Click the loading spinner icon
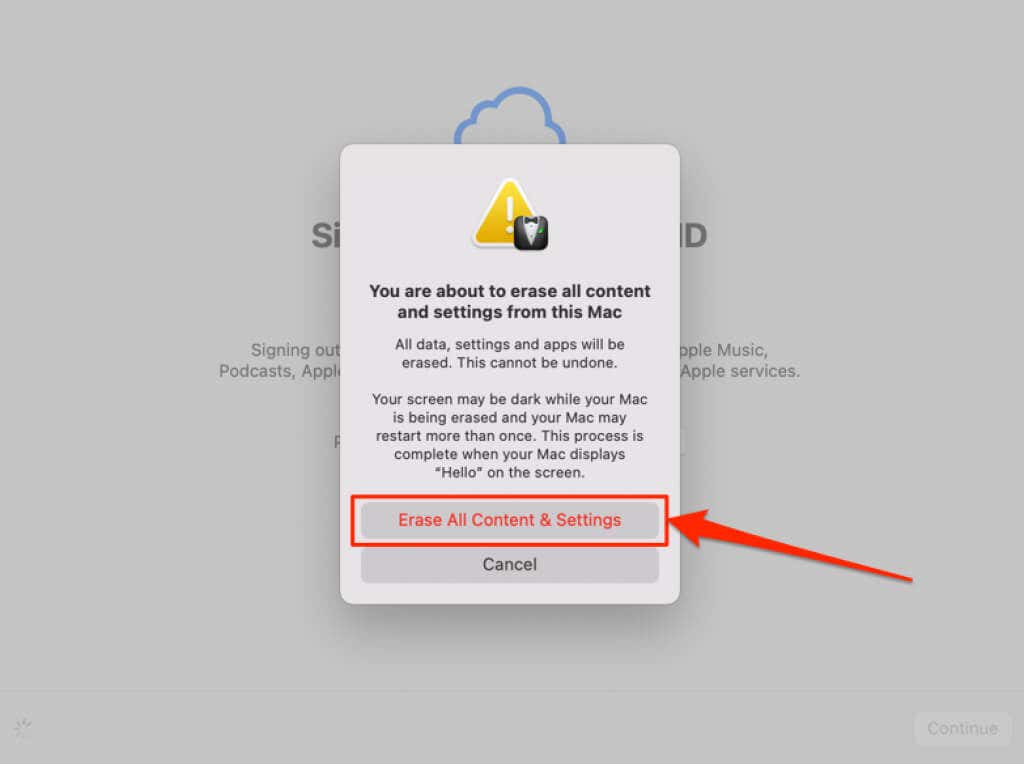The height and width of the screenshot is (764, 1024). tap(23, 727)
